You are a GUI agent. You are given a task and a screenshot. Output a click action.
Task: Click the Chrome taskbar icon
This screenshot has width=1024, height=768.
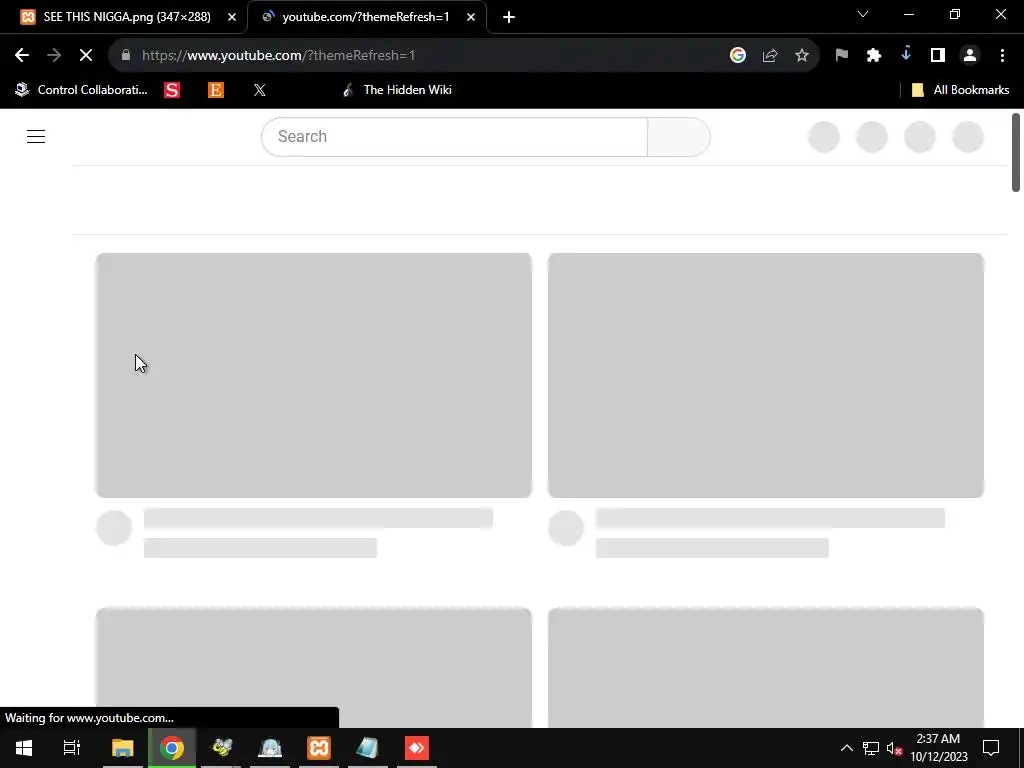click(172, 748)
